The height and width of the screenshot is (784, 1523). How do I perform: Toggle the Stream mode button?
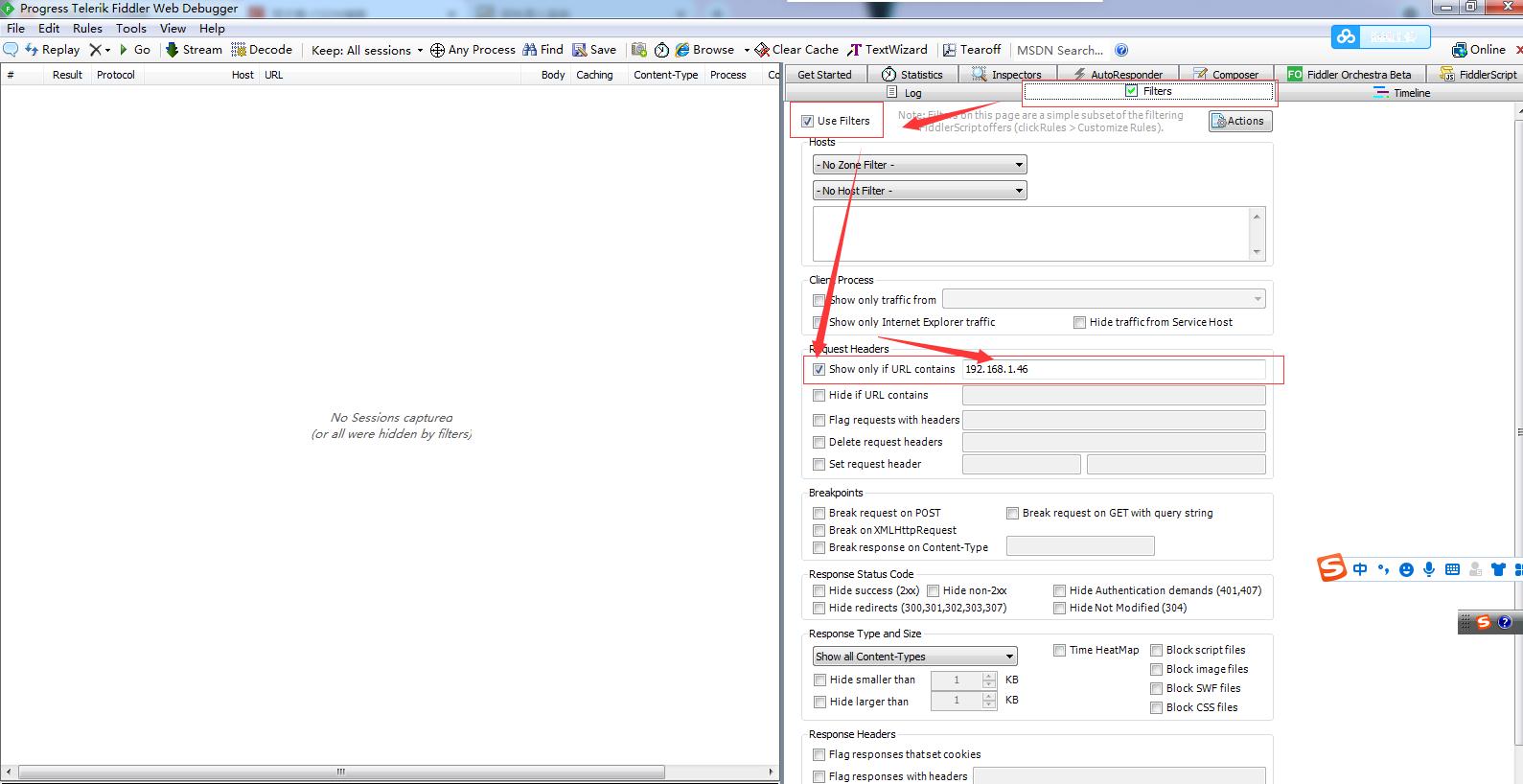coord(194,50)
